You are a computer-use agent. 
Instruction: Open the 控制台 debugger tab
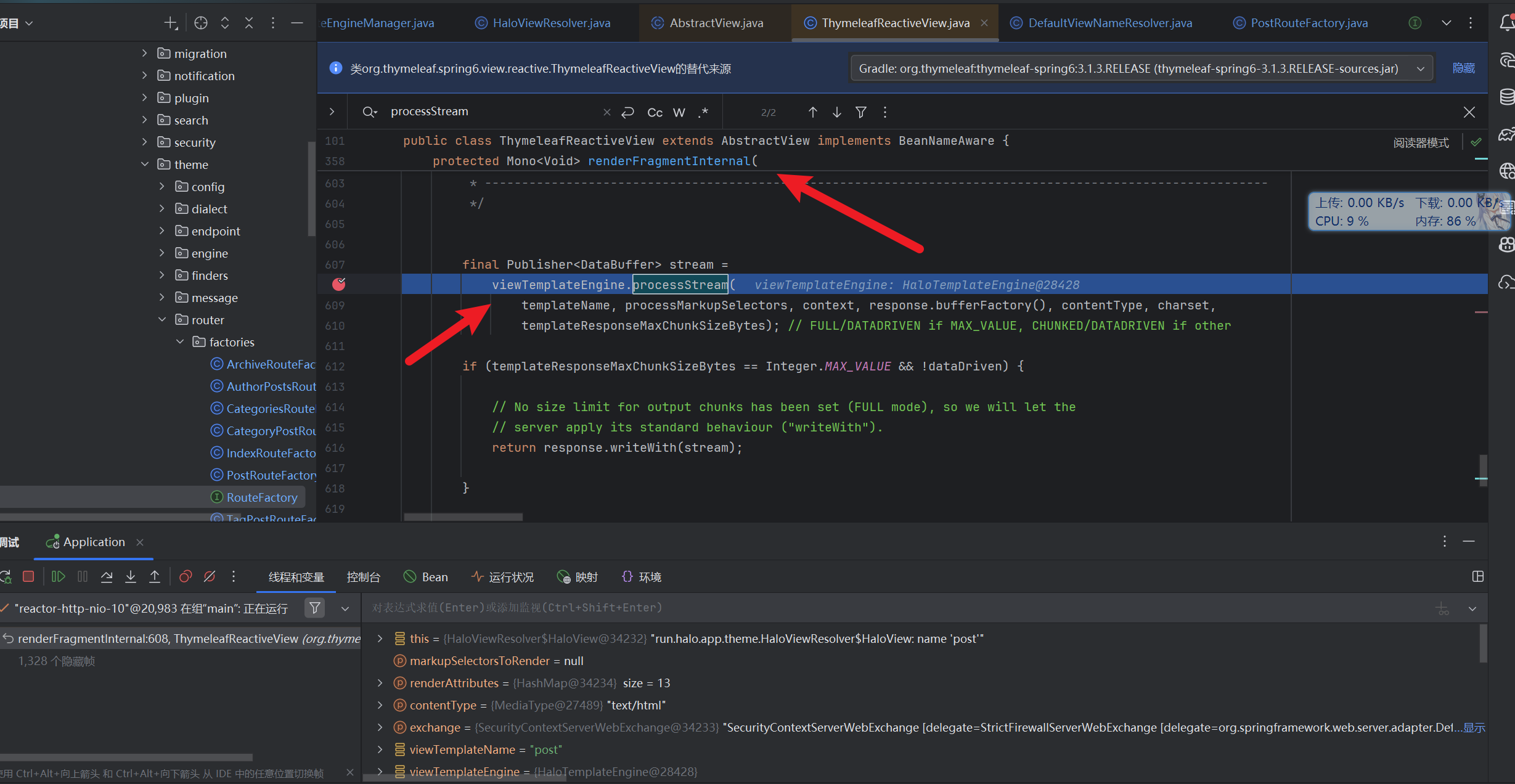[363, 577]
